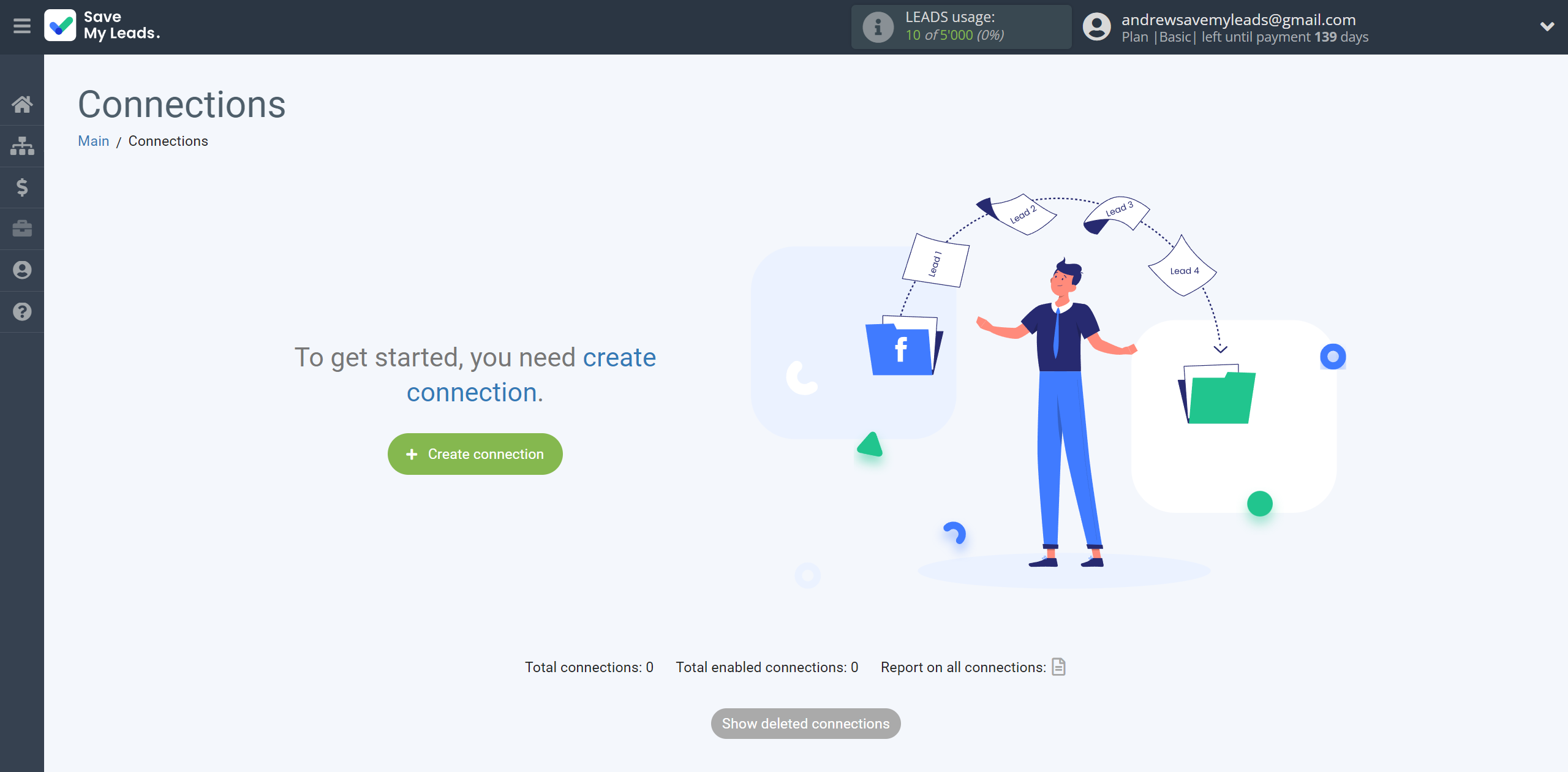Click the hamburger menu icon
1568x772 pixels.
(22, 26)
